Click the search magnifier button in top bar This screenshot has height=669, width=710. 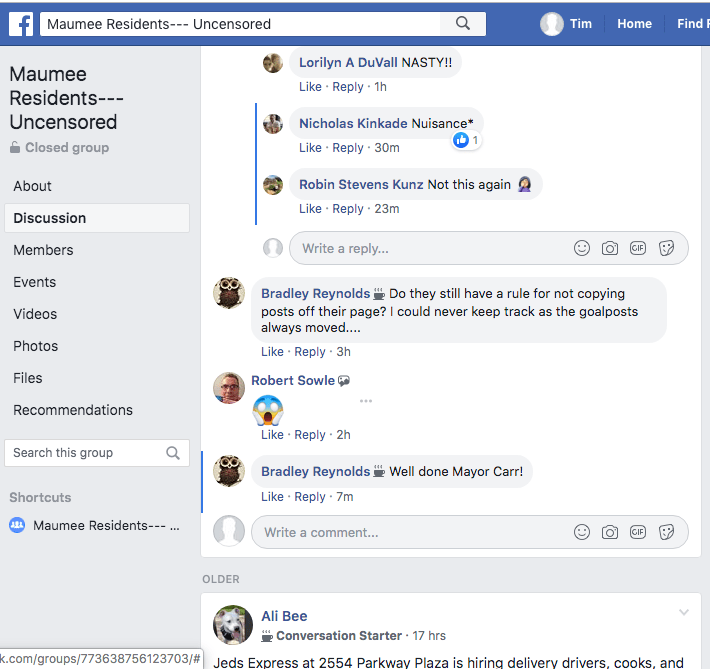tap(462, 24)
